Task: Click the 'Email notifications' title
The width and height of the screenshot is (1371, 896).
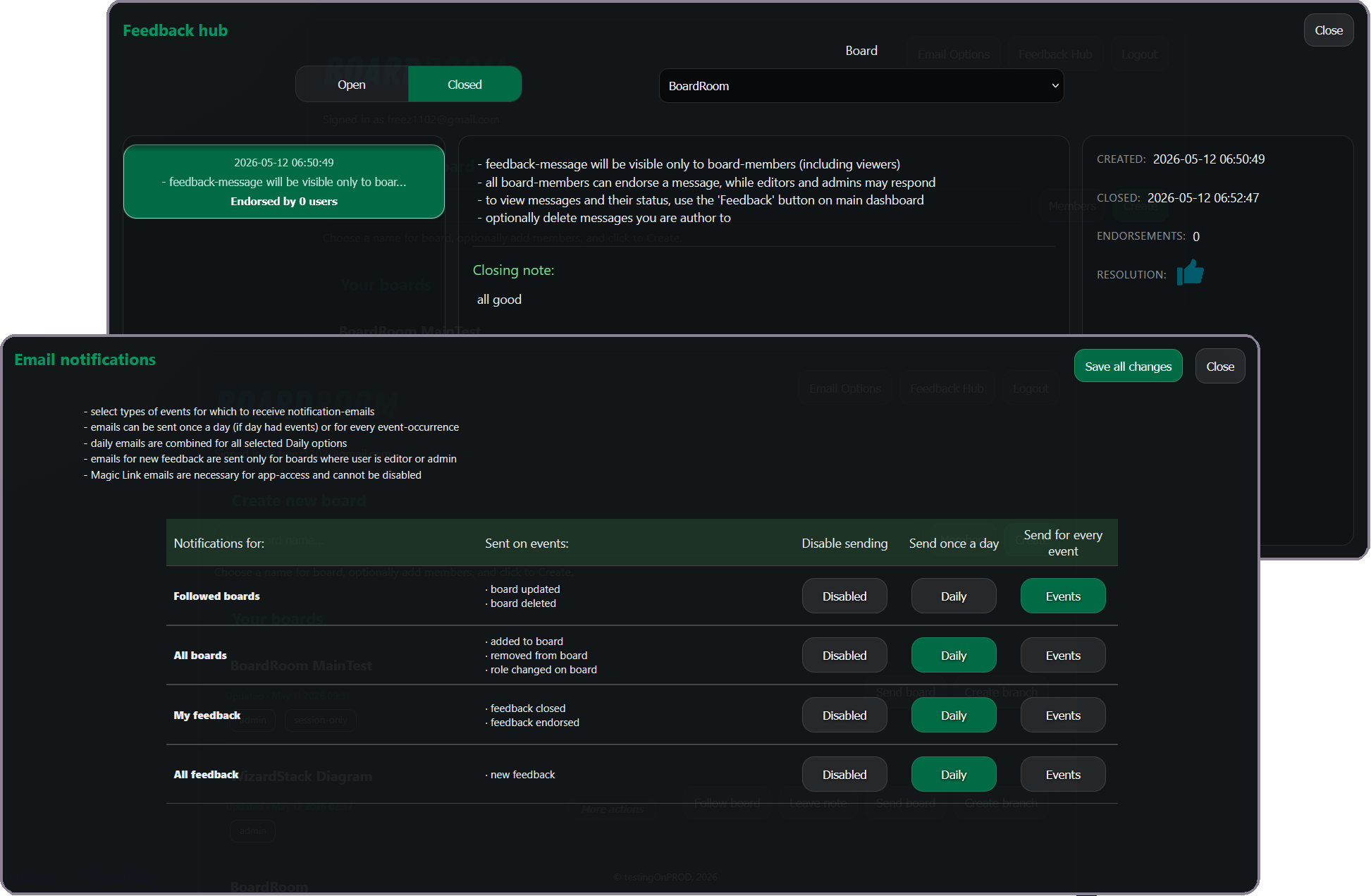Action: (85, 360)
